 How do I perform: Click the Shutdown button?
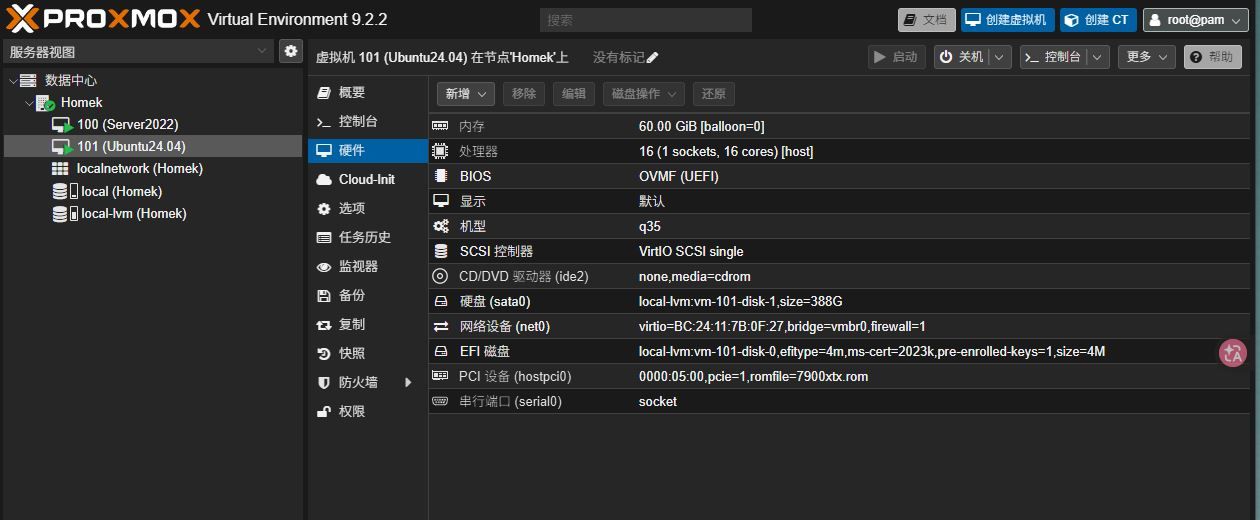pyautogui.click(x=963, y=57)
